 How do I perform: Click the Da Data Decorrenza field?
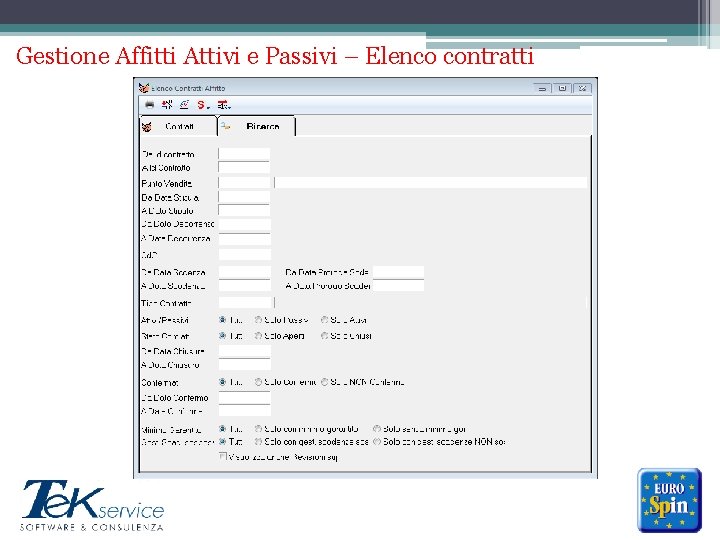pos(244,224)
